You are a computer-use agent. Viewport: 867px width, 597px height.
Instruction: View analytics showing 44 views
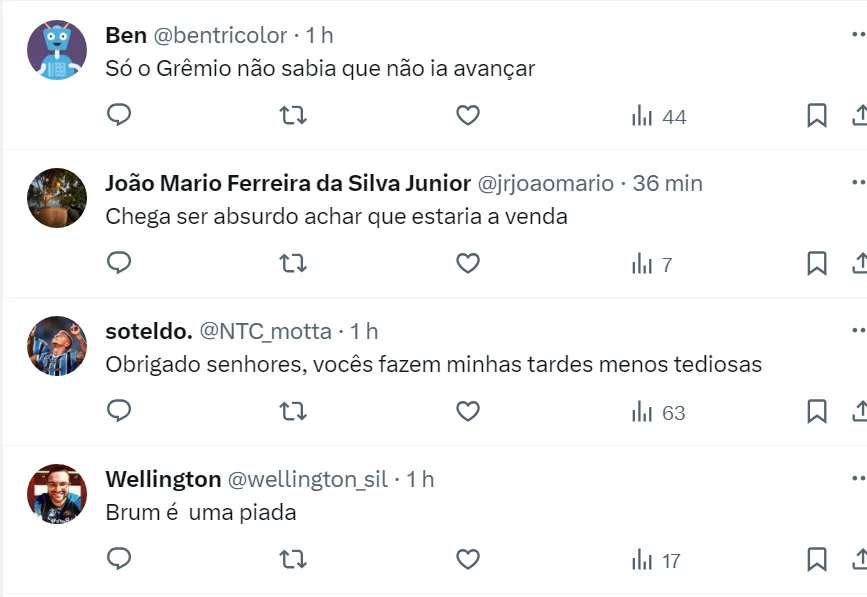(659, 117)
